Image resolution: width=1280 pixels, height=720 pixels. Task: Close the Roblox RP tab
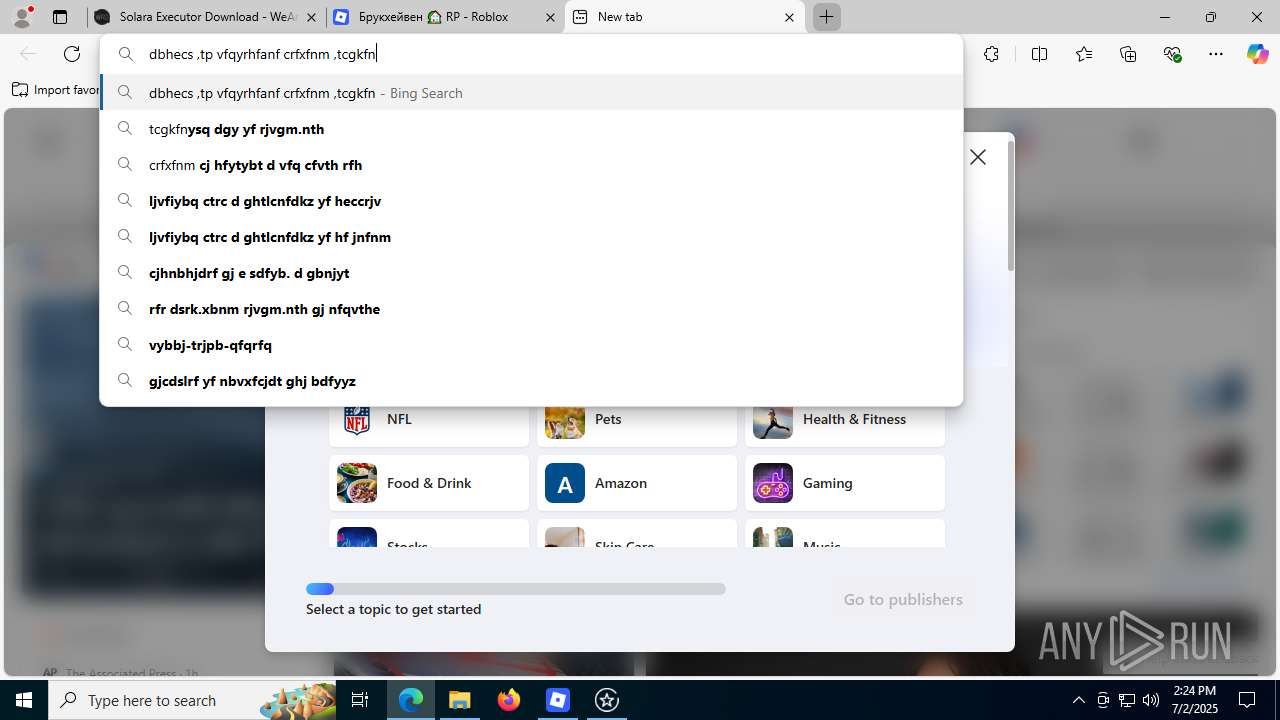click(x=549, y=17)
